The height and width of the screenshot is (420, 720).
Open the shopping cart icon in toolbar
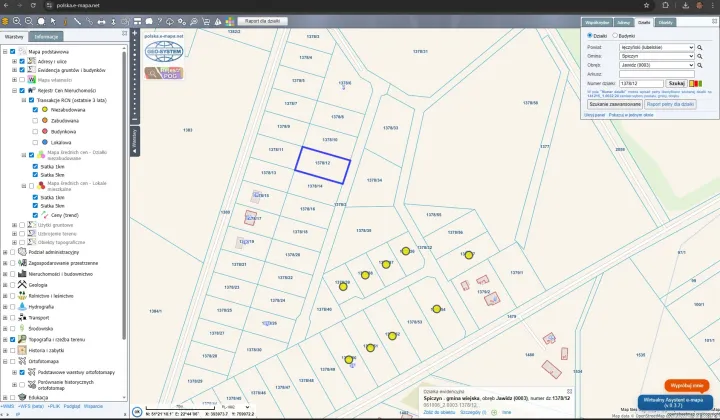[x=208, y=20]
